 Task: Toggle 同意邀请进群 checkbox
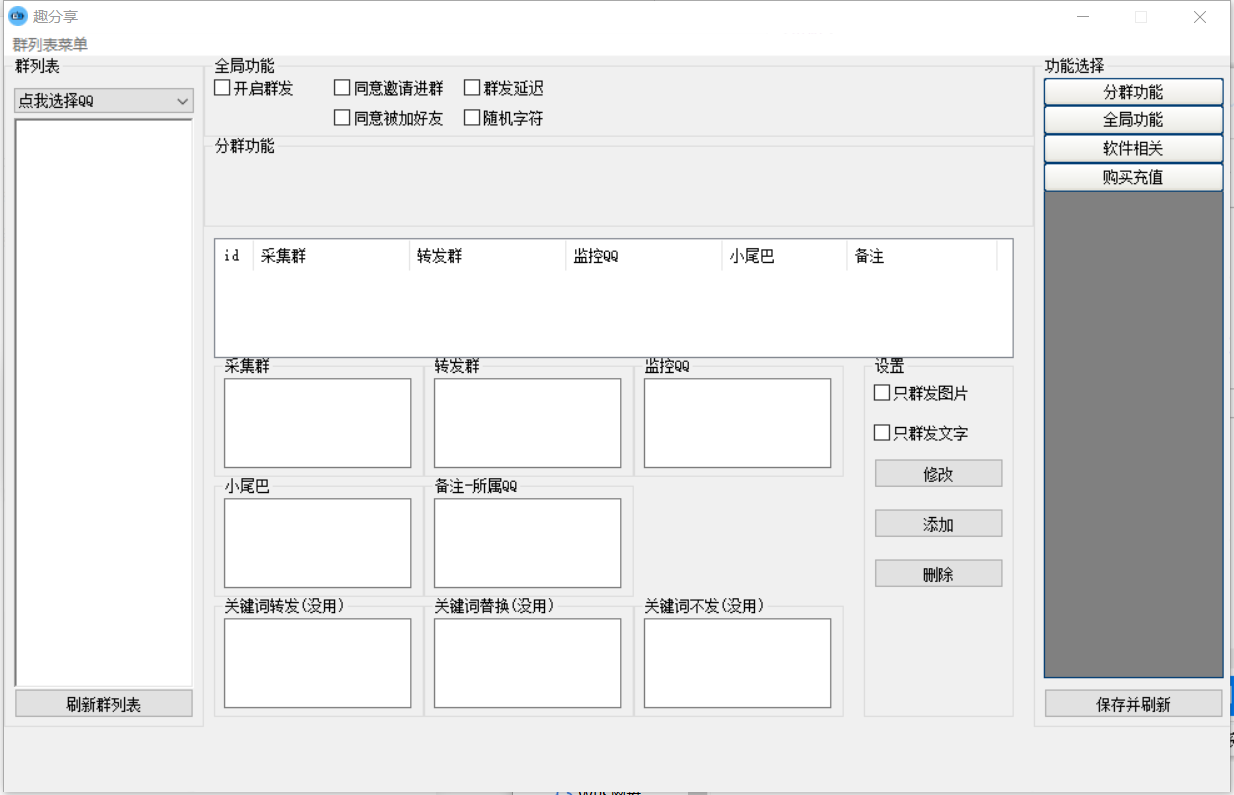[x=342, y=89]
